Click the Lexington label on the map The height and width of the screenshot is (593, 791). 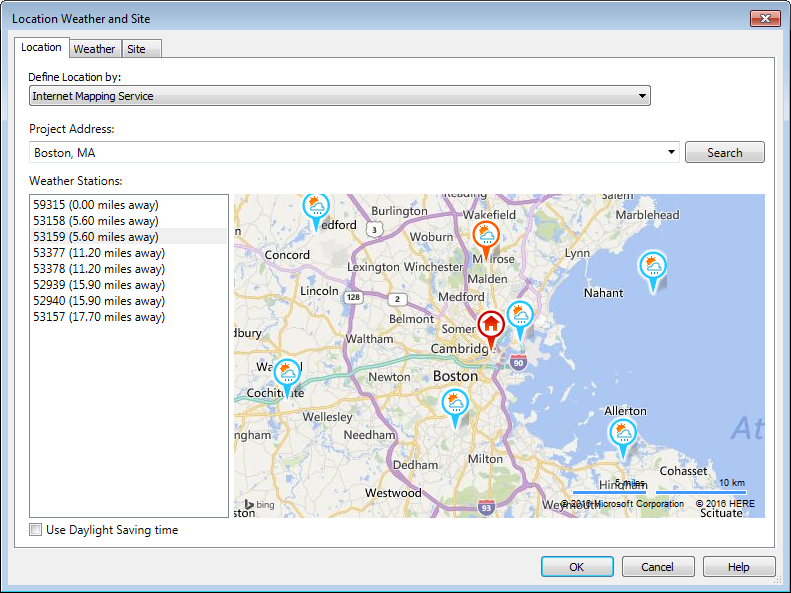[x=373, y=267]
